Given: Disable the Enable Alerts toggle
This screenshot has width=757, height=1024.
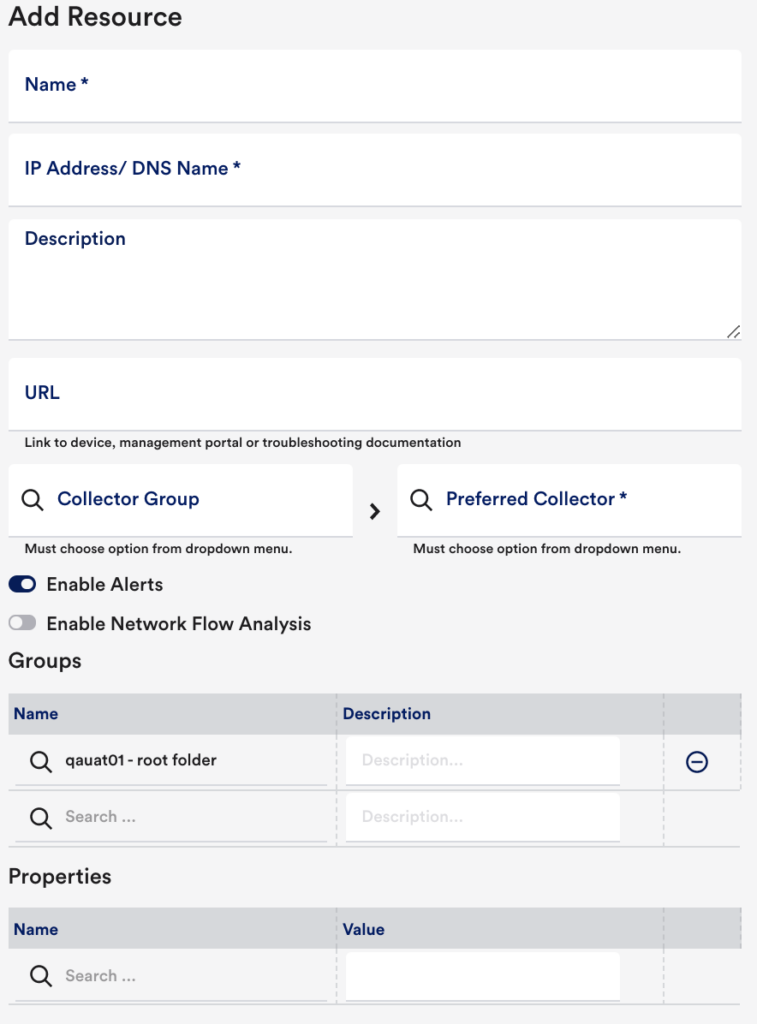Looking at the screenshot, I should [x=22, y=584].
